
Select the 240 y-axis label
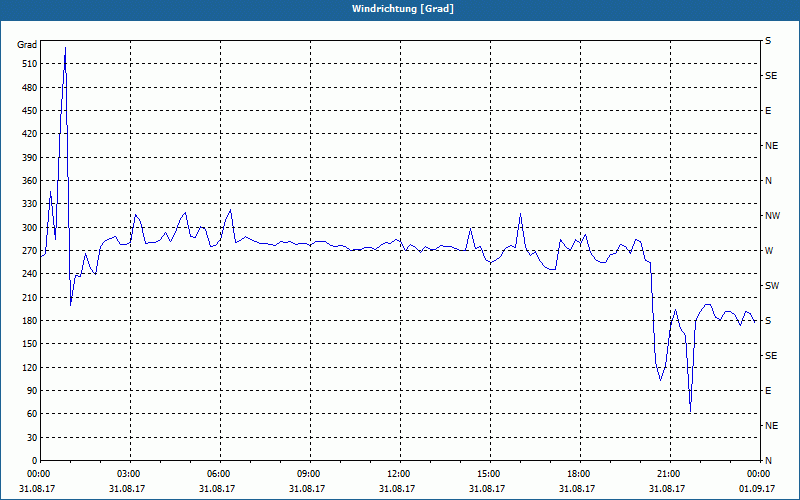30,273
